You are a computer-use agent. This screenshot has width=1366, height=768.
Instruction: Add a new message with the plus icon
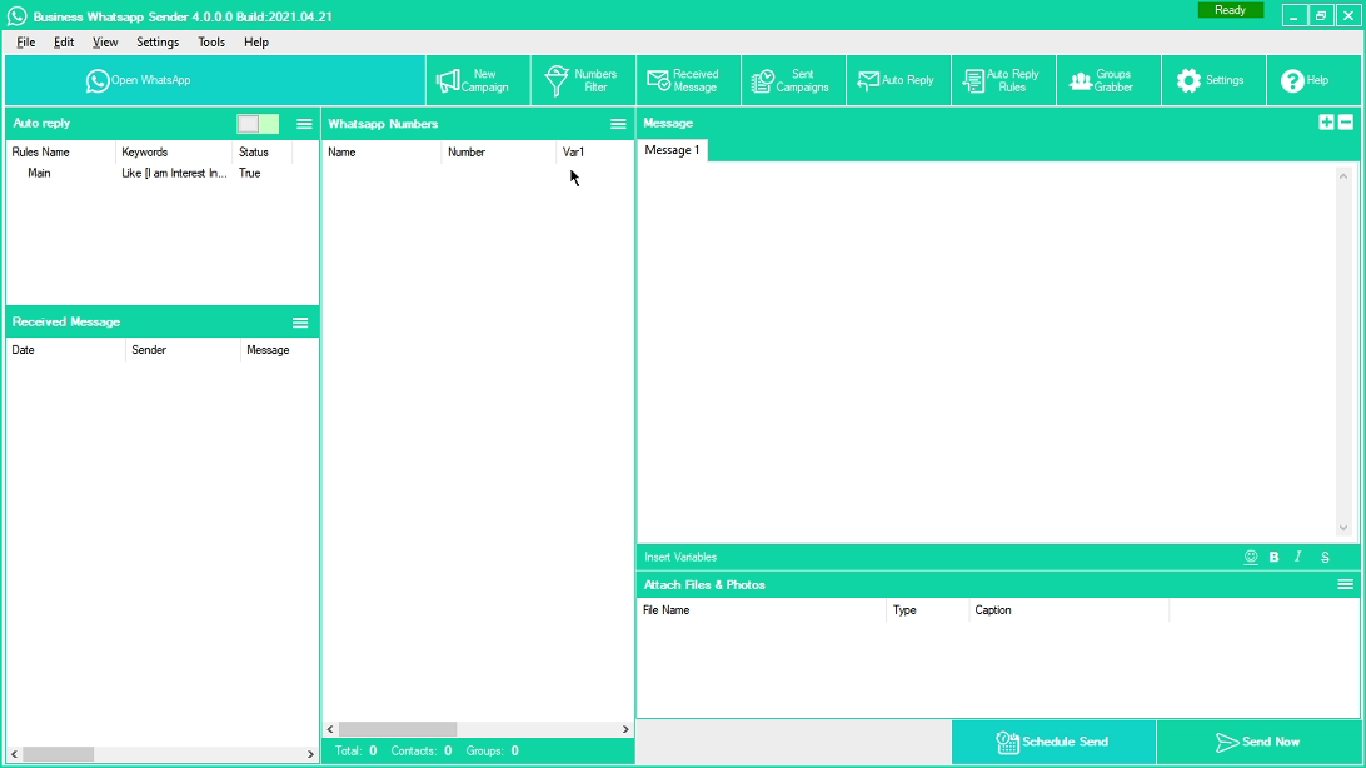pos(1326,122)
